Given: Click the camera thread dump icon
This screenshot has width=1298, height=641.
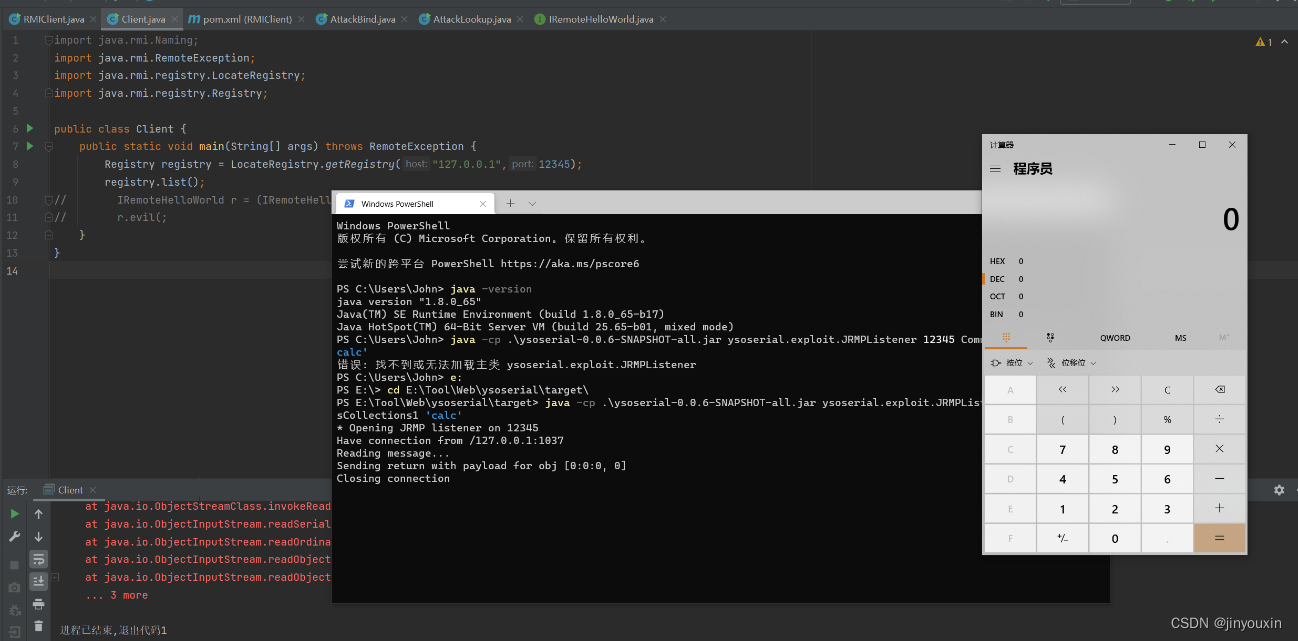Looking at the screenshot, I should click(x=14, y=587).
